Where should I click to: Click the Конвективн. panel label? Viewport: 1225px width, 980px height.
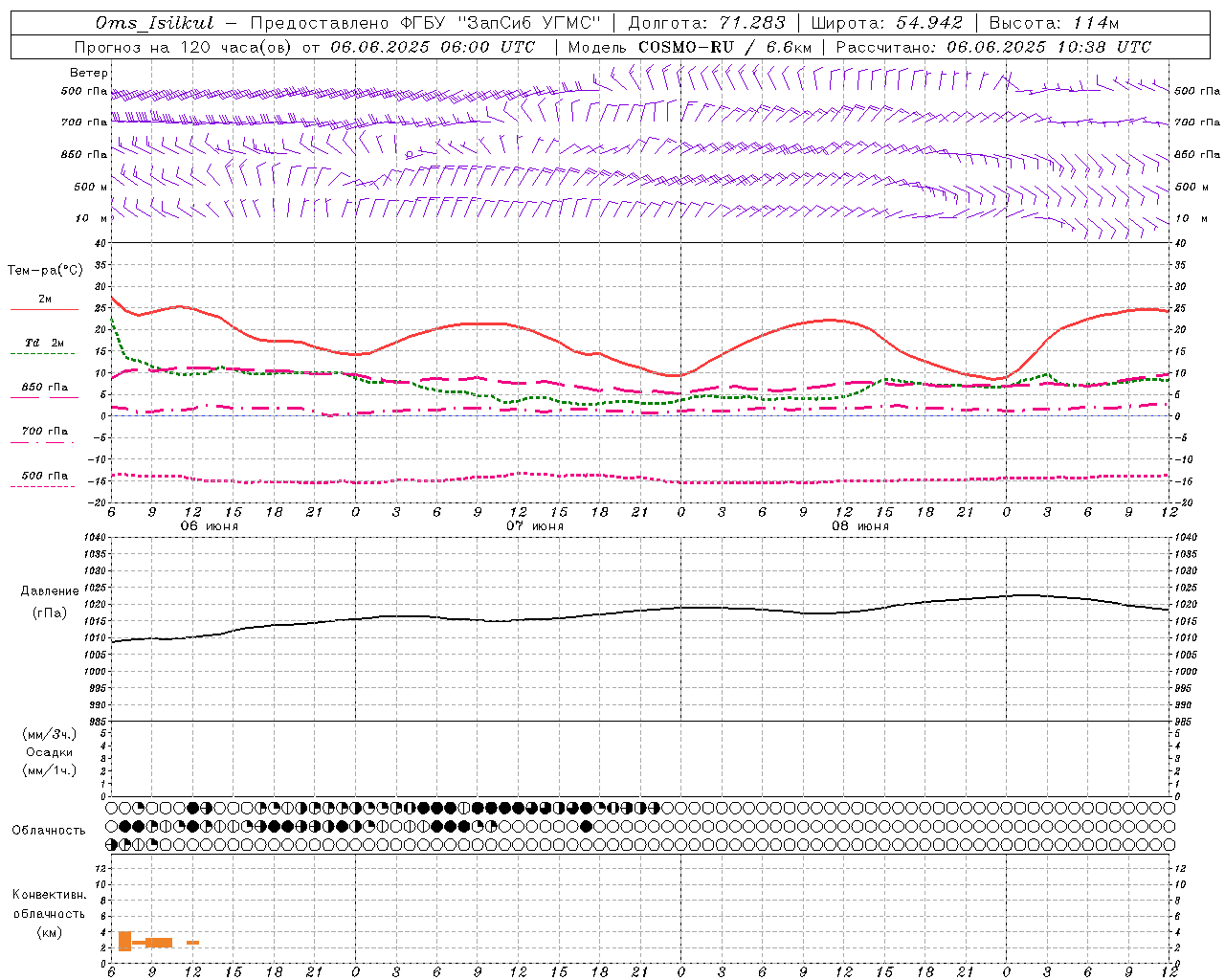50,895
